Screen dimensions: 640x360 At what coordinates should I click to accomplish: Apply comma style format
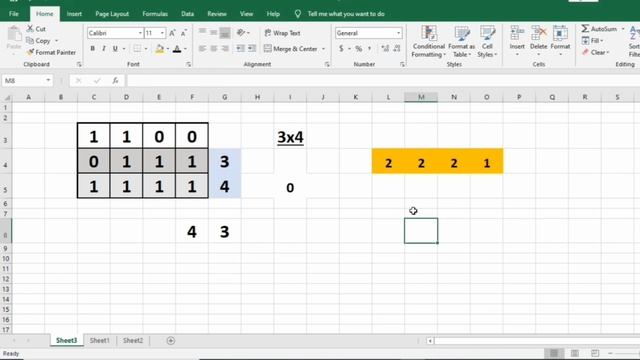pos(370,49)
